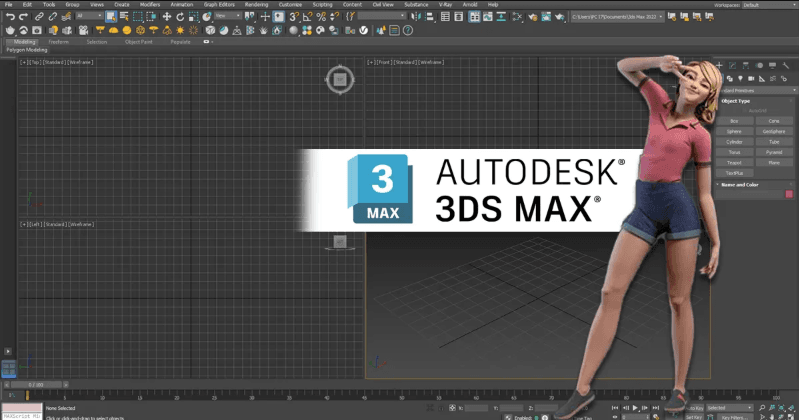Open the V-Ray menu
Viewport: 799px width, 420px height.
[x=445, y=5]
